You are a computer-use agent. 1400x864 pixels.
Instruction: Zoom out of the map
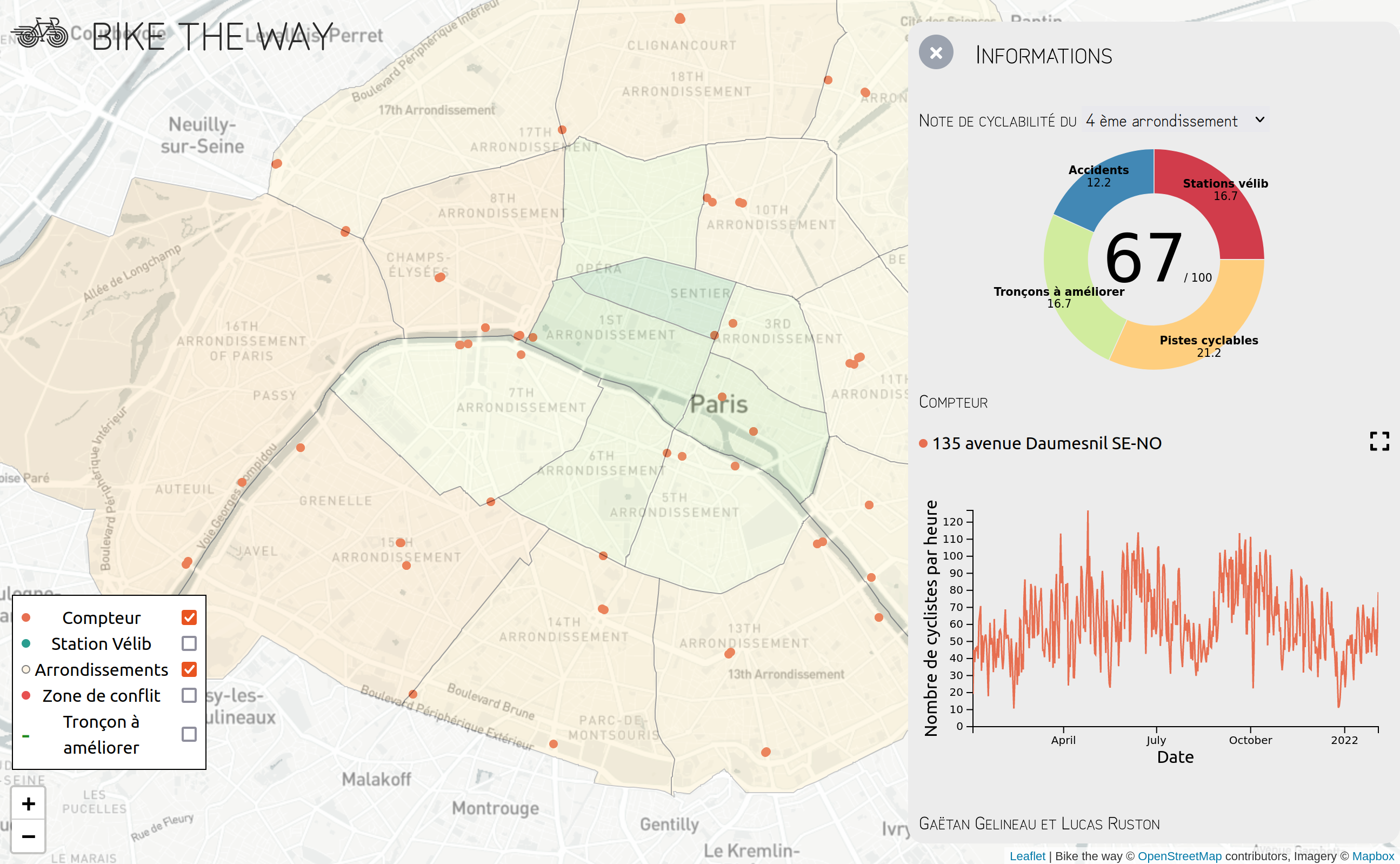[28, 836]
